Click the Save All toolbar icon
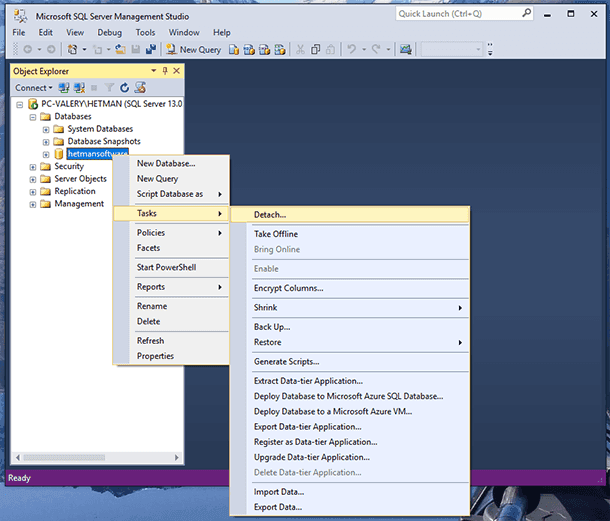 click(151, 49)
